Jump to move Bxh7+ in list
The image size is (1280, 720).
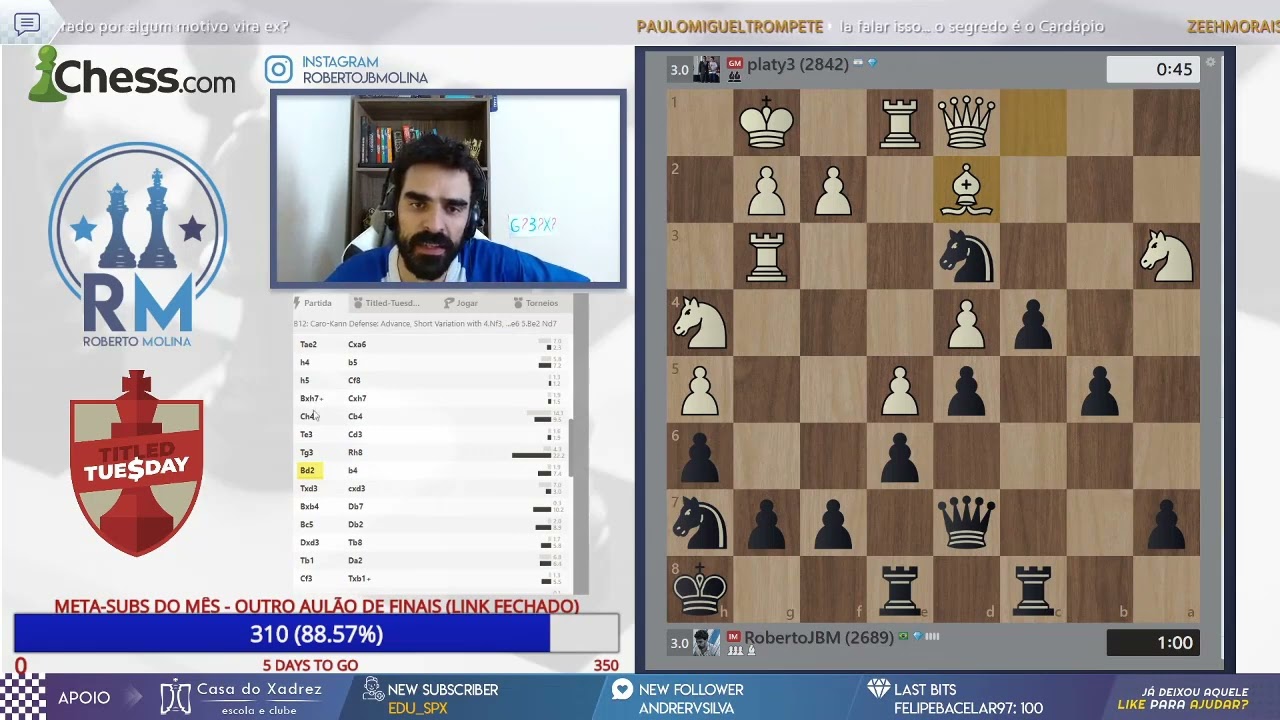click(x=311, y=398)
